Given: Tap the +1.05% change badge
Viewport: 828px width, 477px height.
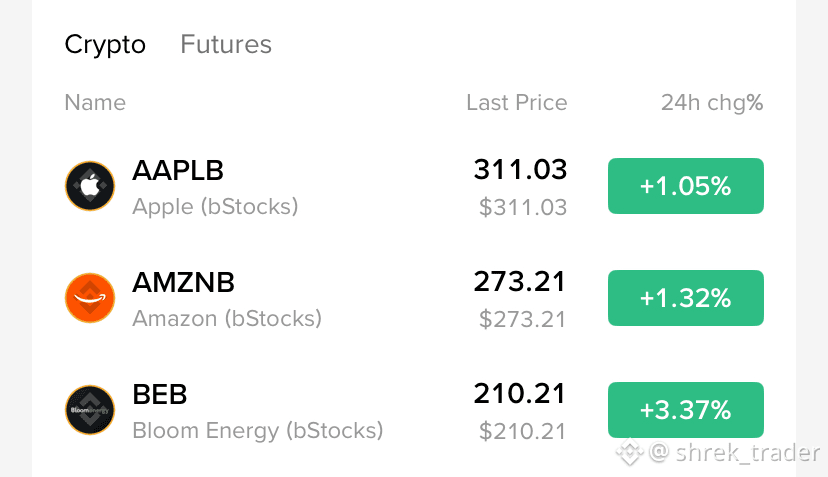Looking at the screenshot, I should coord(685,186).
